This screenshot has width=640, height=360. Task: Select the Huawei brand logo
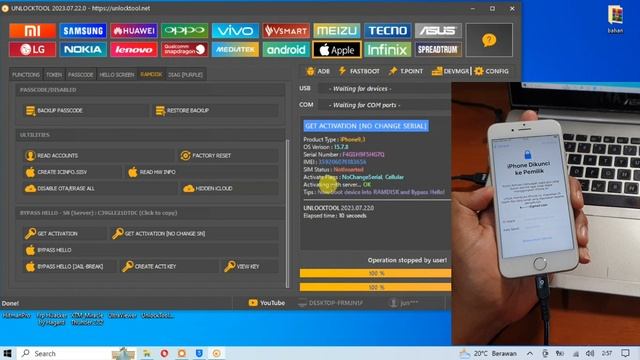[x=134, y=31]
